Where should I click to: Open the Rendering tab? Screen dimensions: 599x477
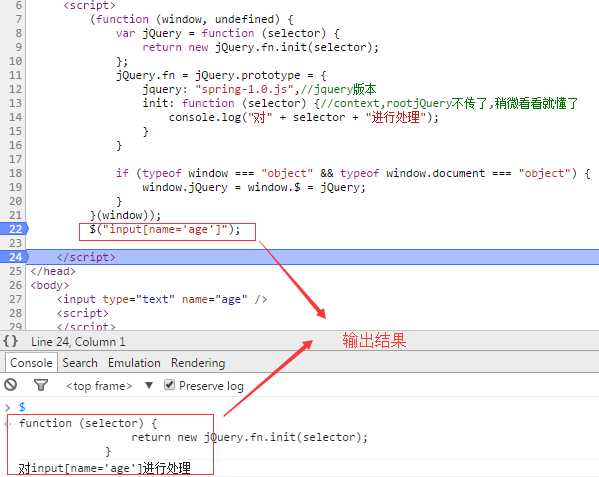click(198, 363)
